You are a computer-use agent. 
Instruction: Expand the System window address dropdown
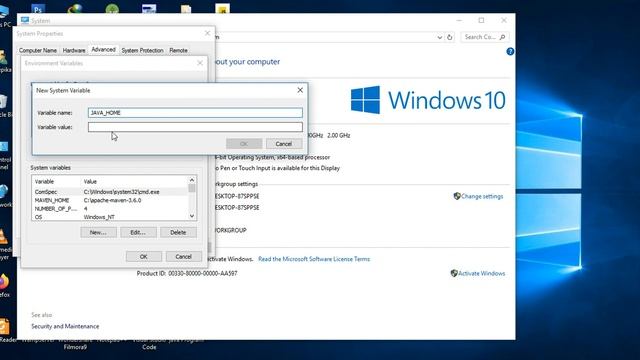[439, 37]
